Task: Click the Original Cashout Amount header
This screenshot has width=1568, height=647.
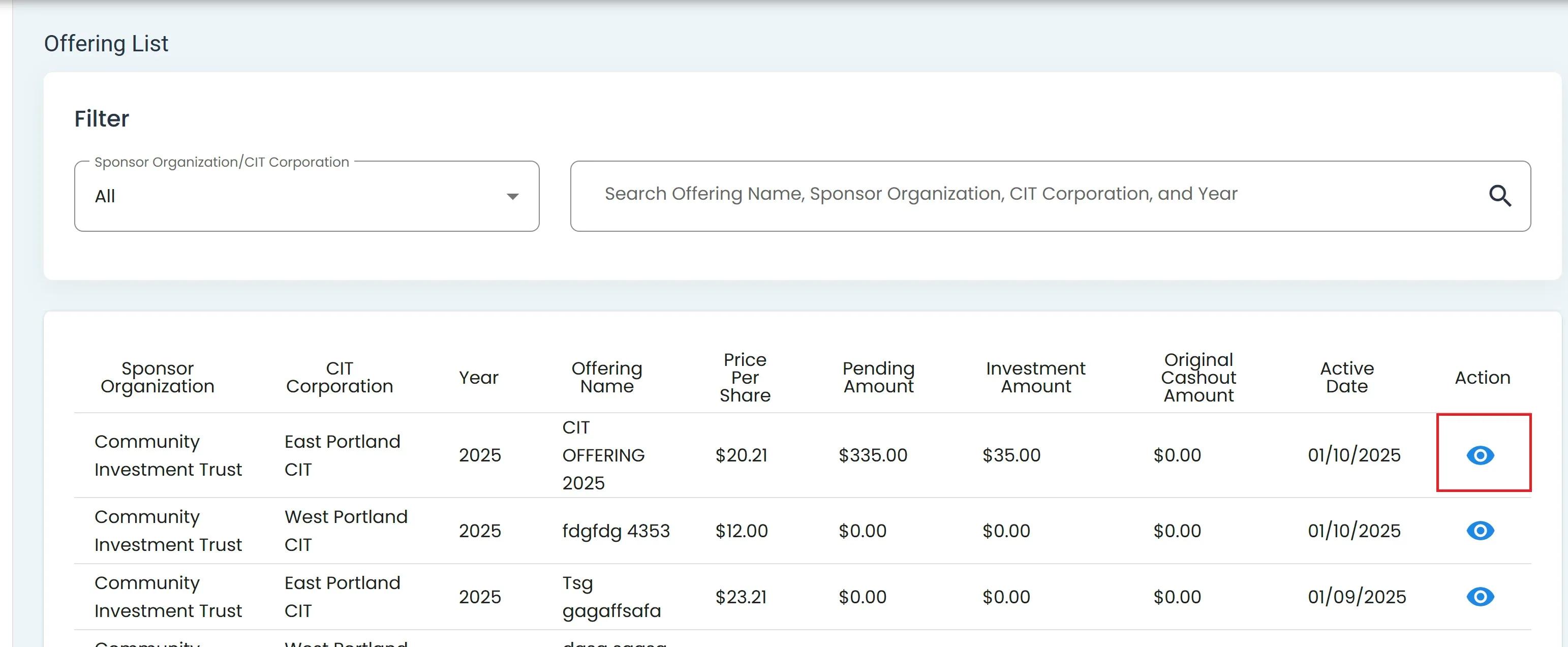Action: click(1198, 377)
